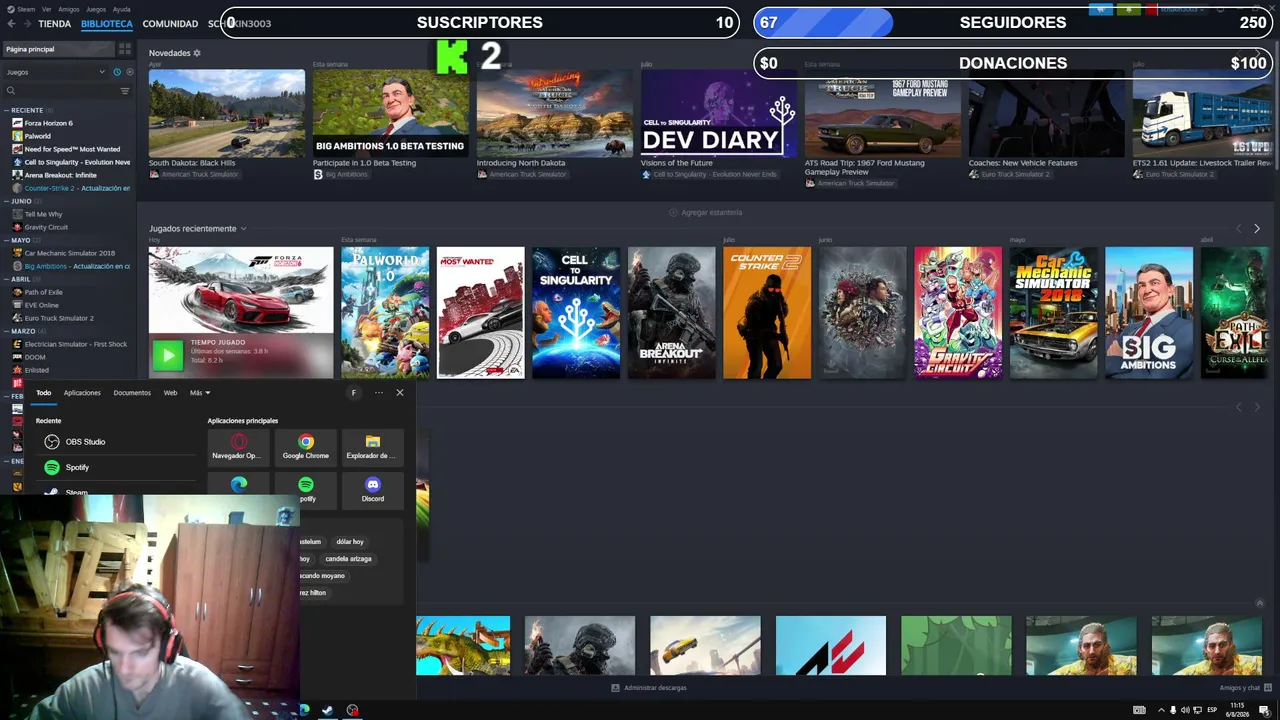Open OBS Studio from recent list
The image size is (1280, 720).
[x=118, y=442]
